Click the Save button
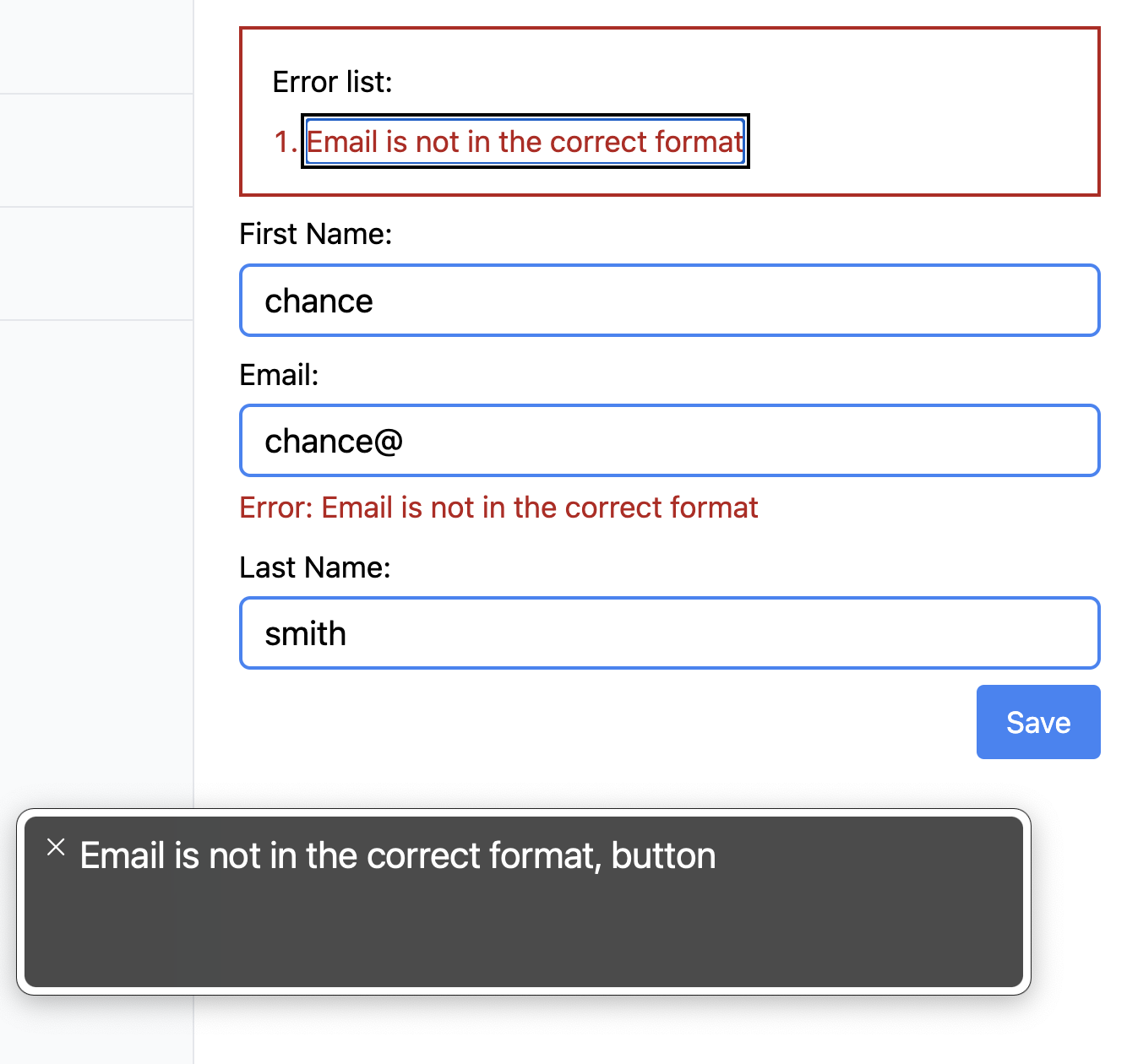This screenshot has height=1064, width=1127. (1037, 722)
